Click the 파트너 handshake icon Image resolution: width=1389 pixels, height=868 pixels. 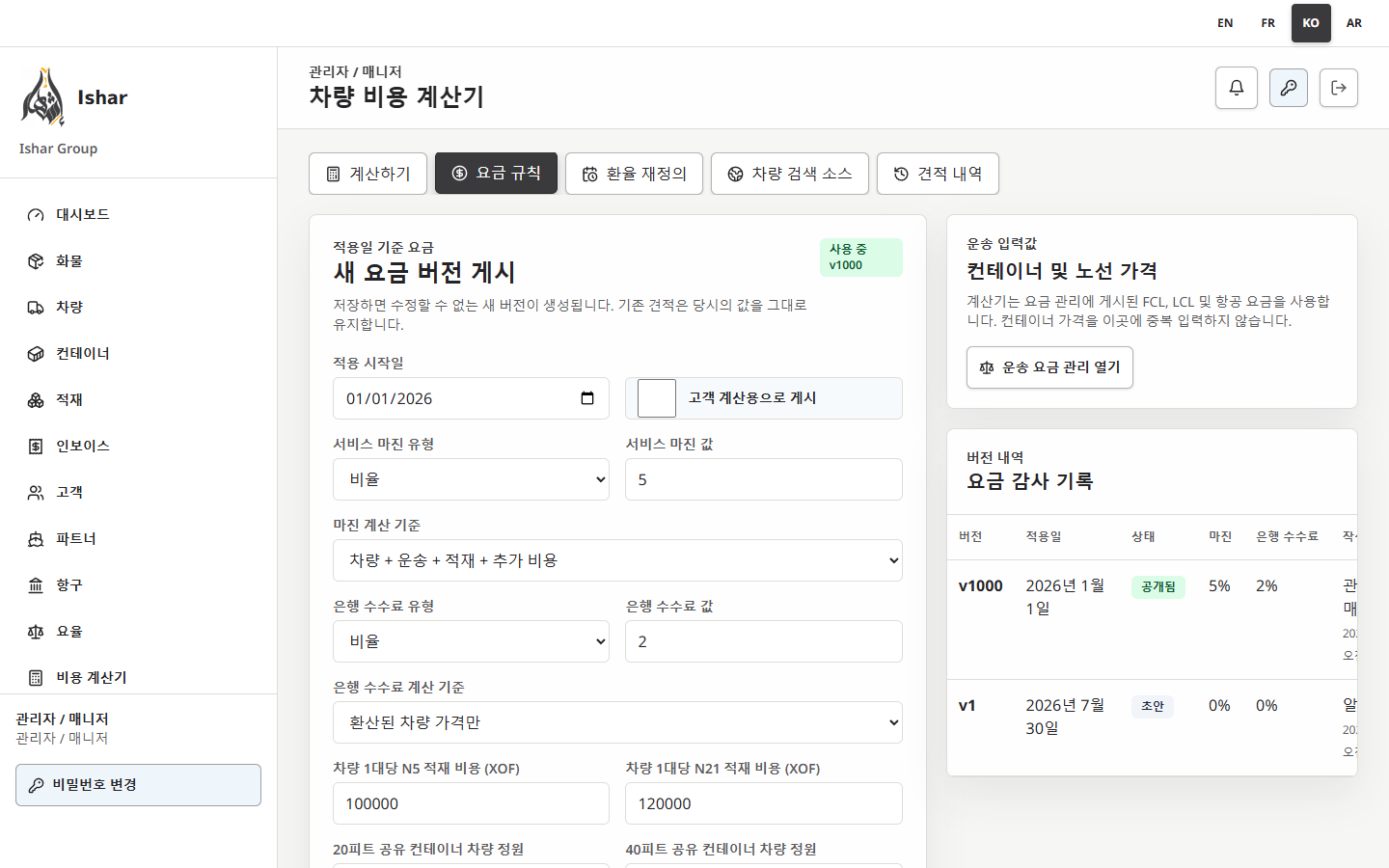point(36,539)
